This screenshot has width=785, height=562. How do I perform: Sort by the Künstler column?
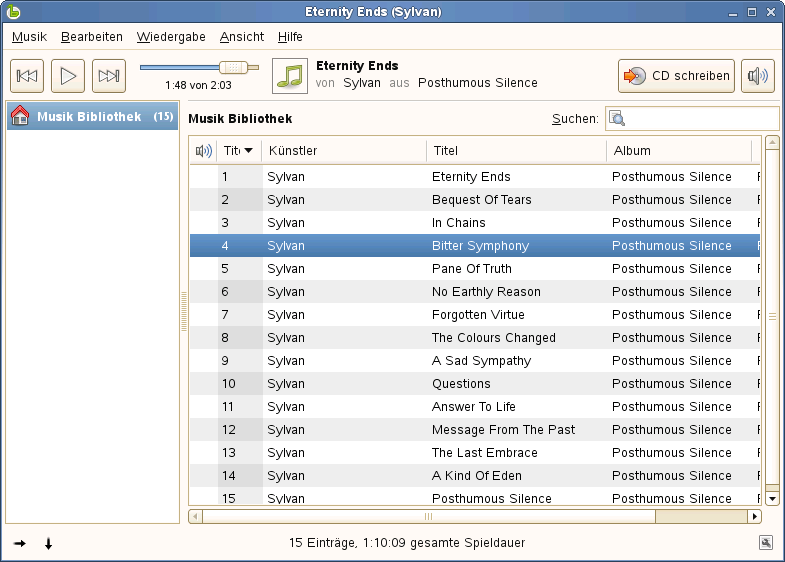coord(343,151)
